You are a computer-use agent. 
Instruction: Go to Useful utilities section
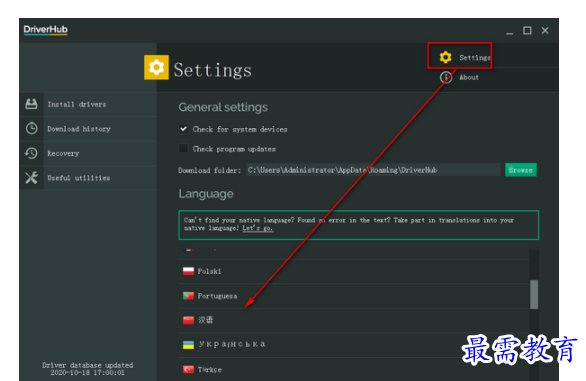(x=88, y=178)
